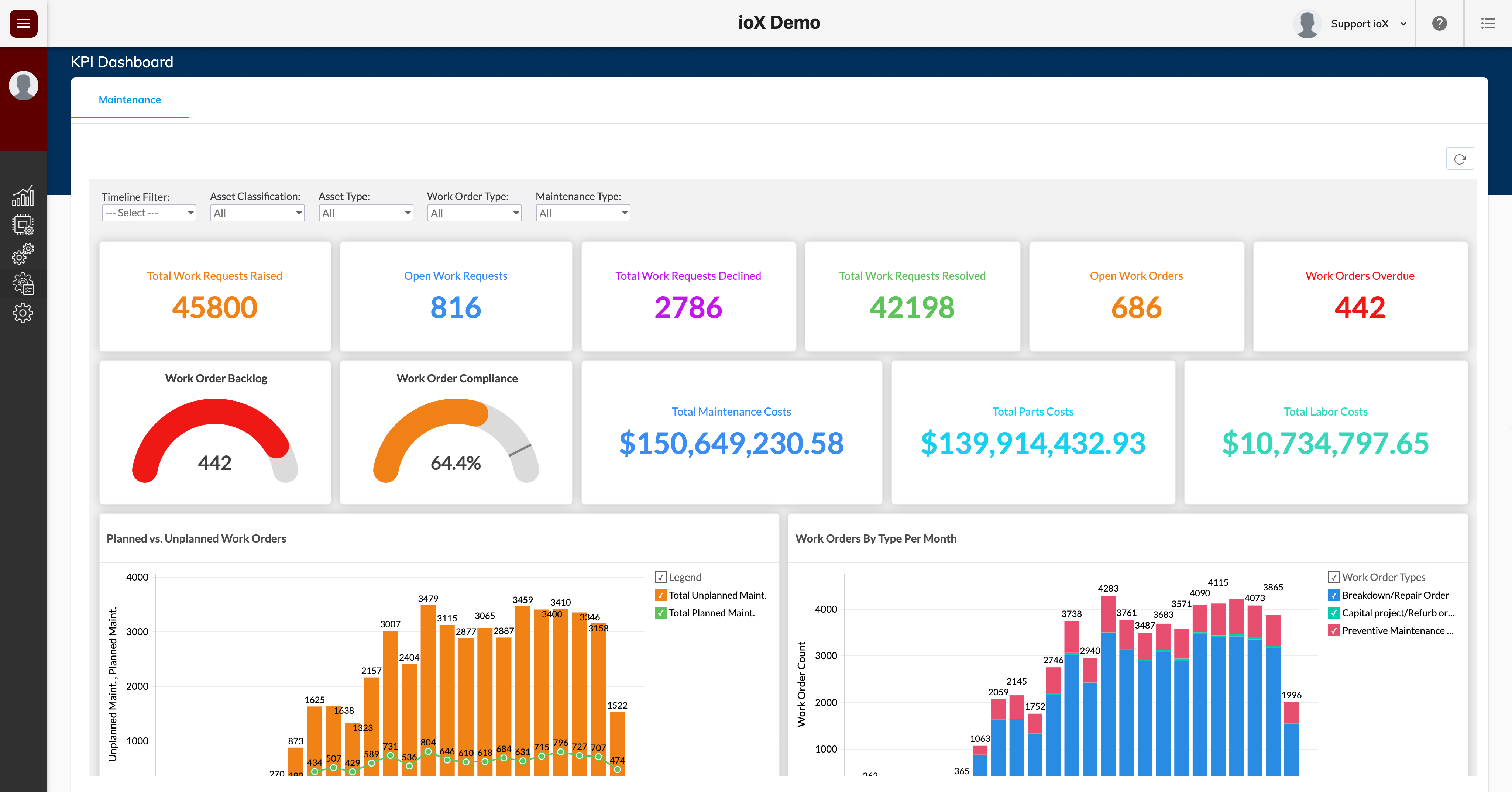The height and width of the screenshot is (792, 1512).
Task: Click the Asset Type filter dropdown
Action: (x=365, y=212)
